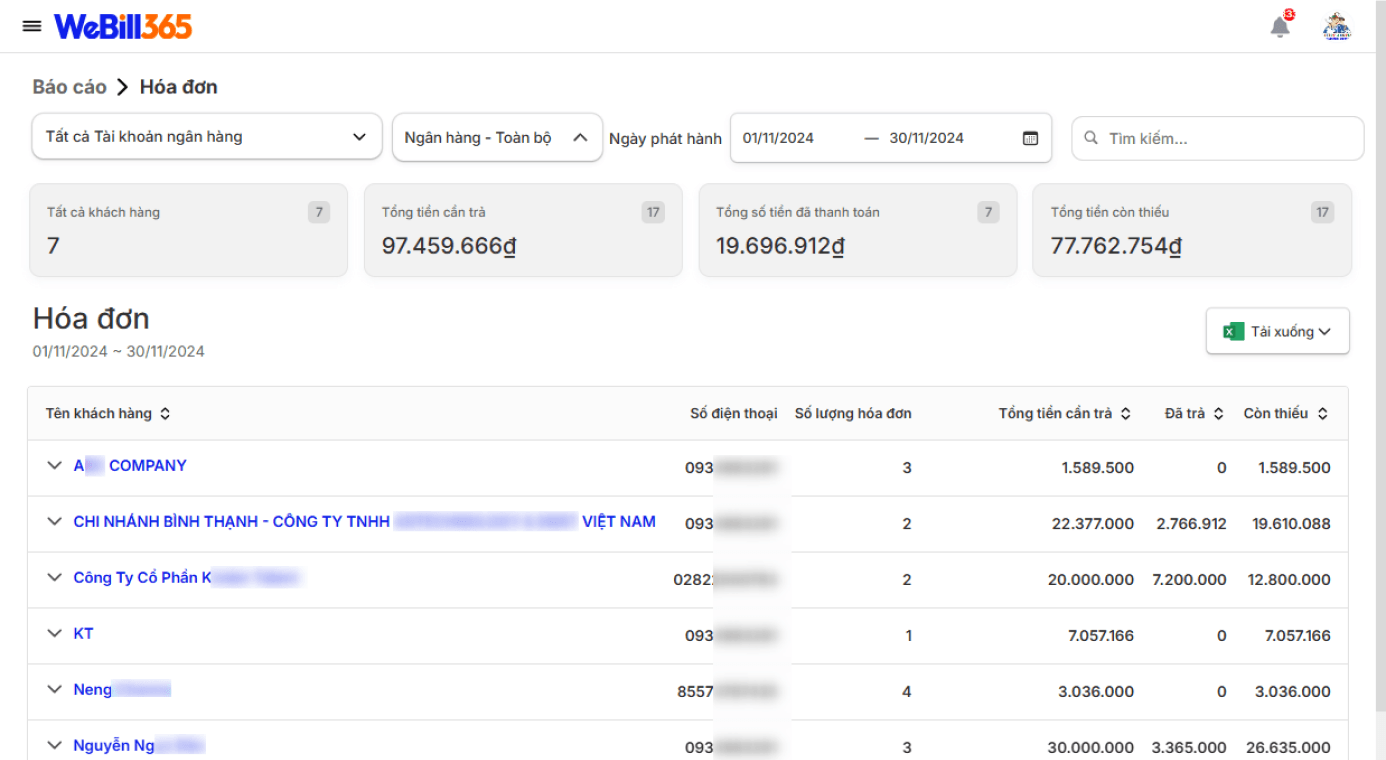Go to Báo cáo breadcrumb
Screen dimensions: 1386x760
coord(69,87)
